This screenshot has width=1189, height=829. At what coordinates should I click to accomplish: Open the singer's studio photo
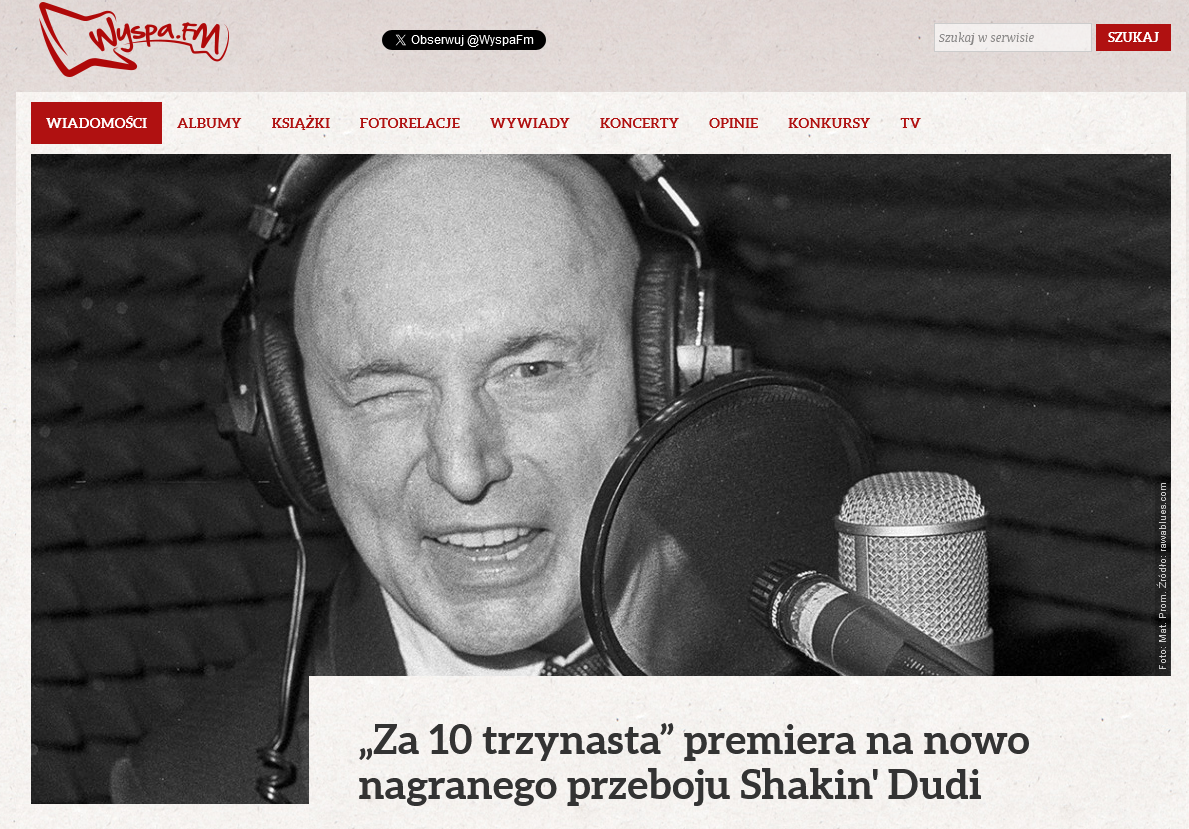(x=601, y=415)
